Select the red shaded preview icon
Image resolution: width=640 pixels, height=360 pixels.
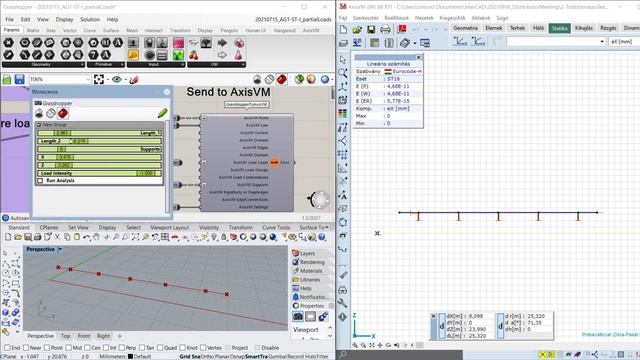tap(281, 79)
